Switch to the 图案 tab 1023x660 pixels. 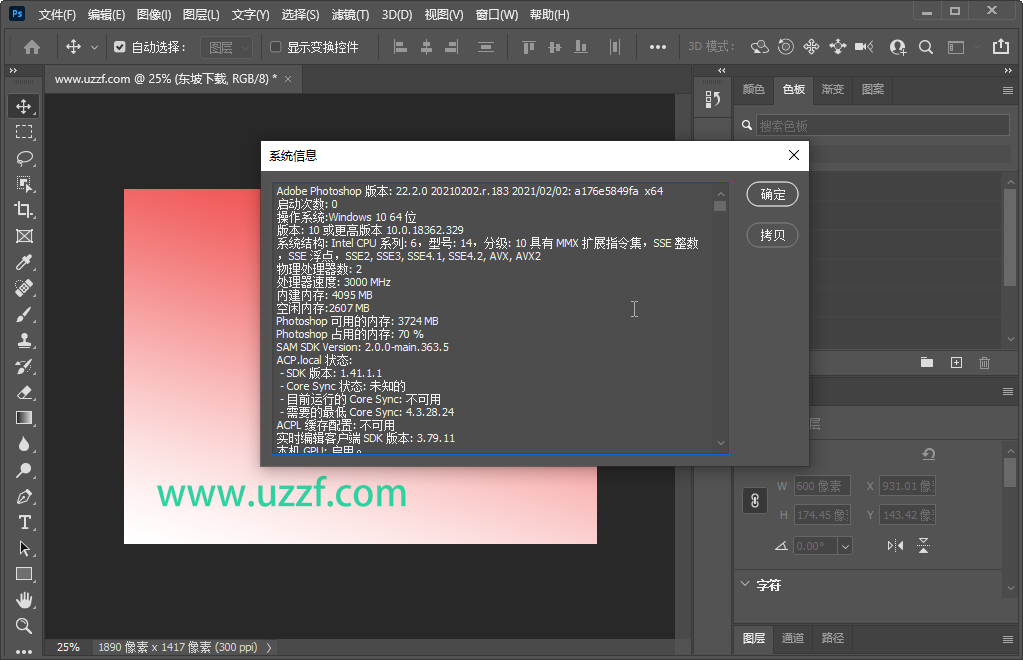[x=872, y=89]
